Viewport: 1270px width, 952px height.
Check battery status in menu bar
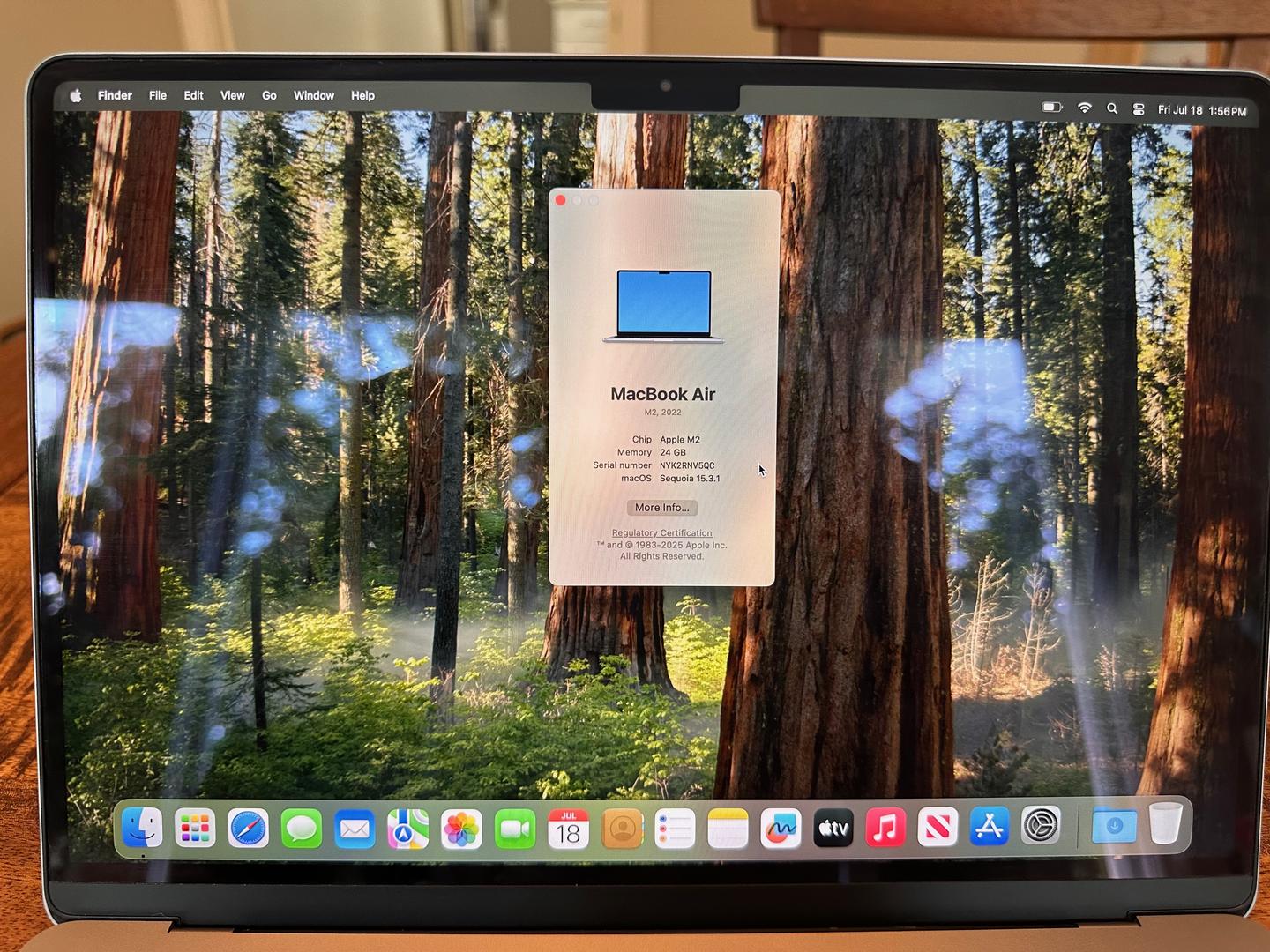pos(1052,108)
